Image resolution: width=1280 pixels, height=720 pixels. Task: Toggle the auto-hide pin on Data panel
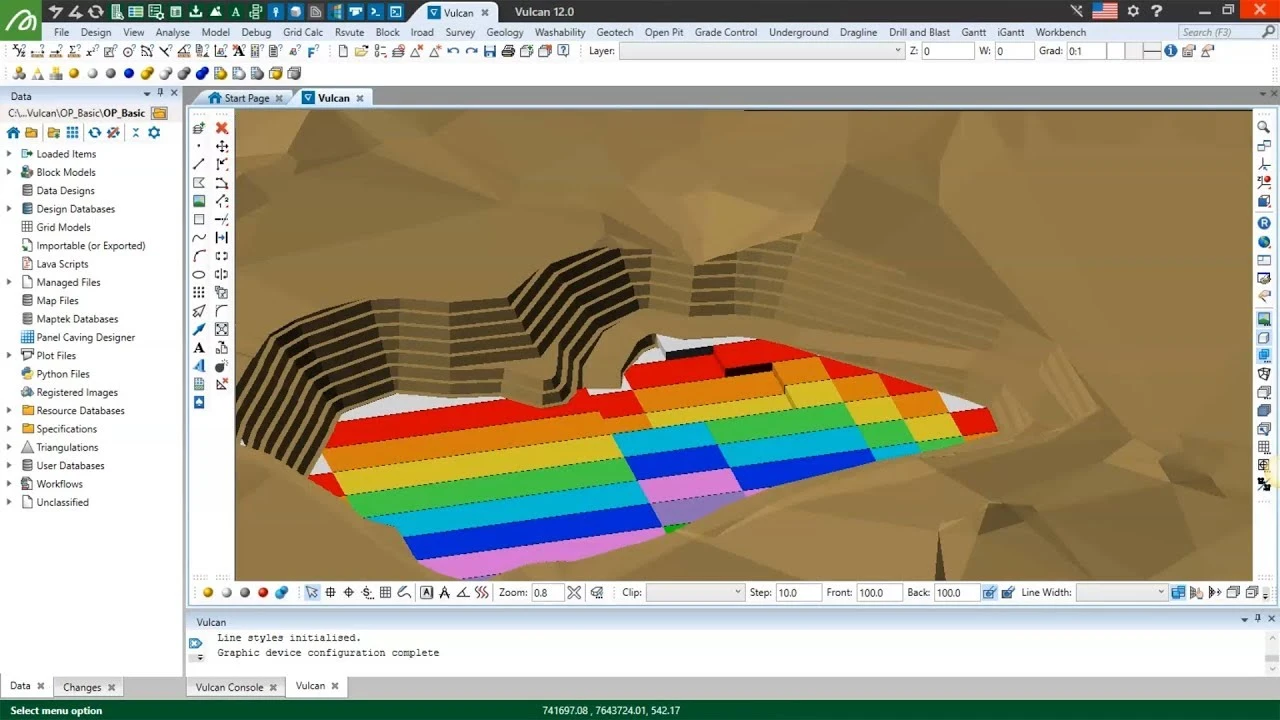160,93
